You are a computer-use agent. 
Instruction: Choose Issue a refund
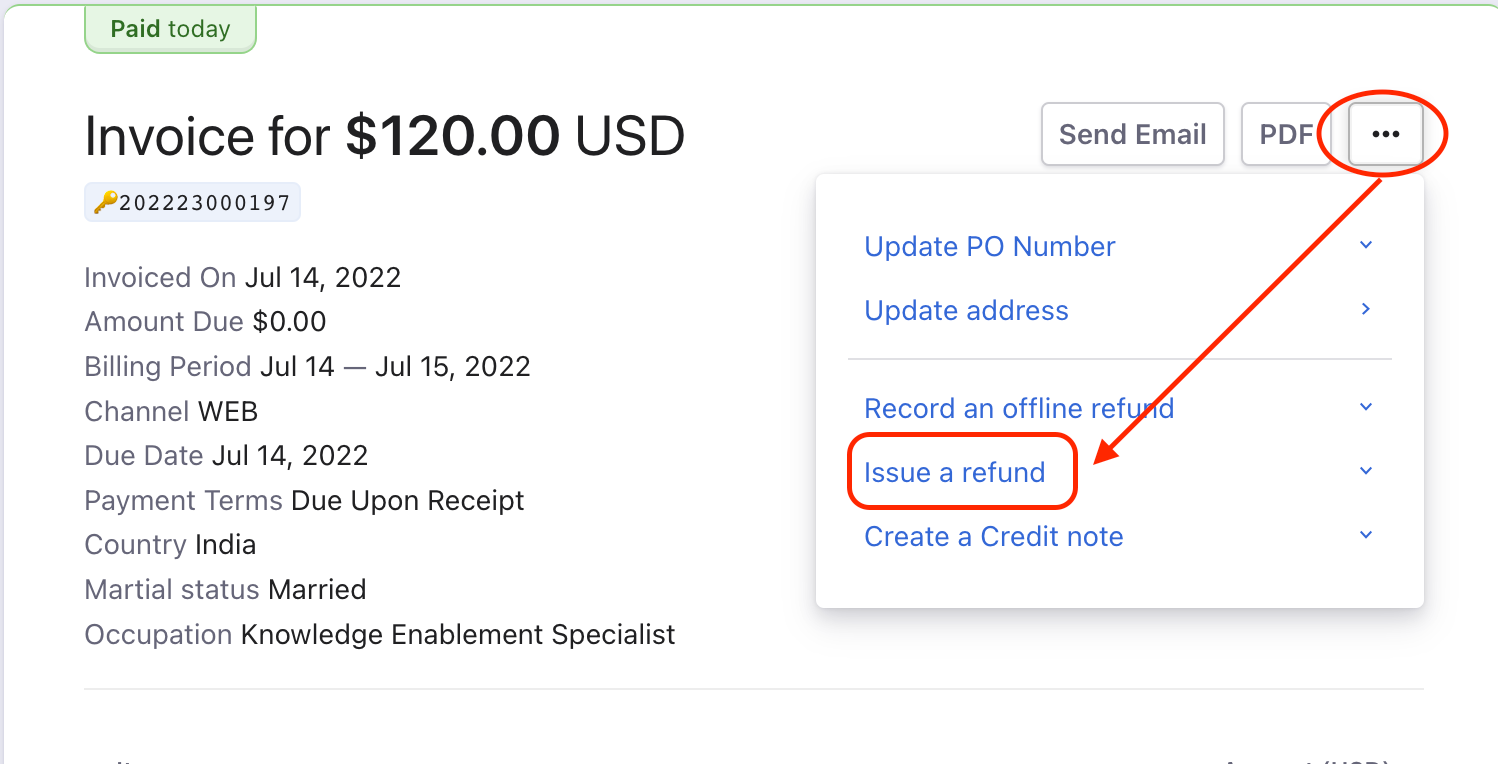955,473
